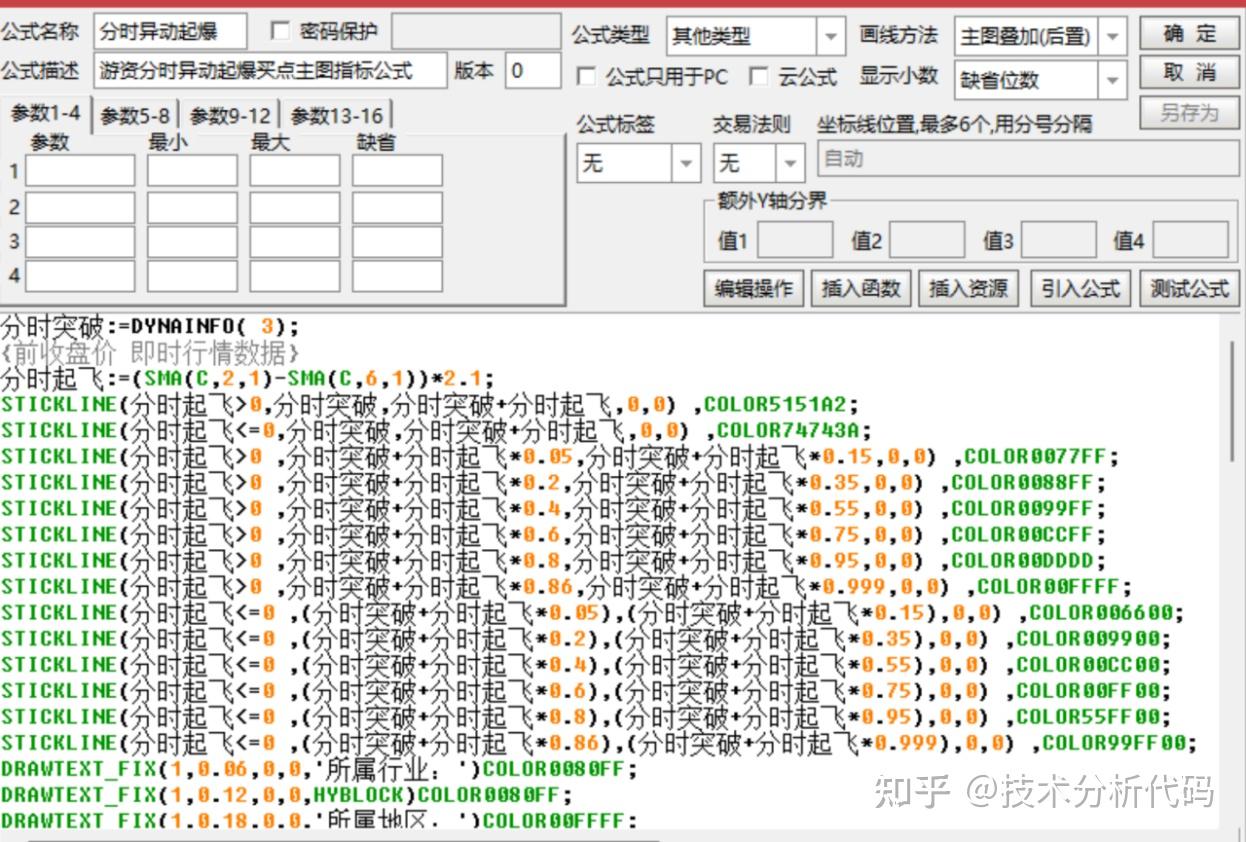
Task: Switch to the 参数13-16 tab
Action: (x=335, y=116)
